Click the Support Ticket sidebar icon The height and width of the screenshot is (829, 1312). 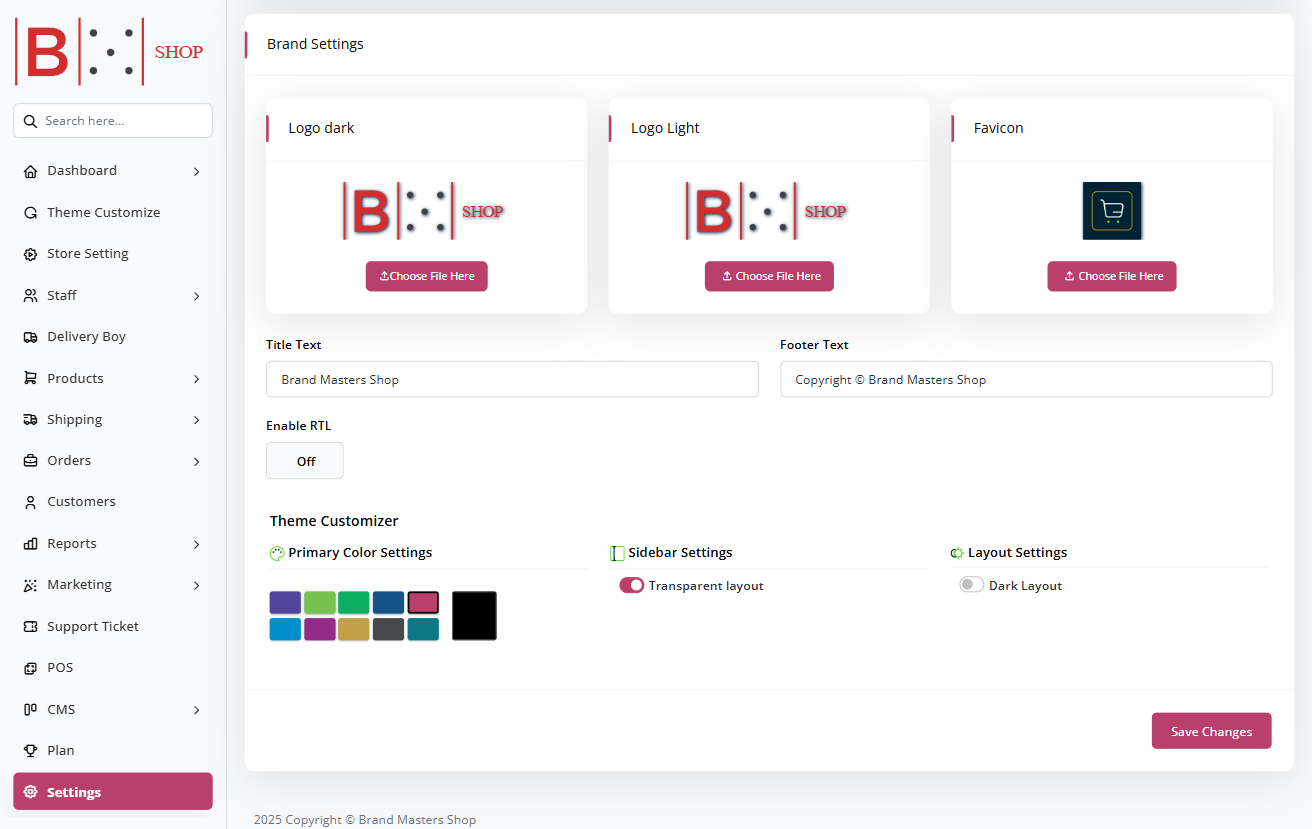[30, 625]
